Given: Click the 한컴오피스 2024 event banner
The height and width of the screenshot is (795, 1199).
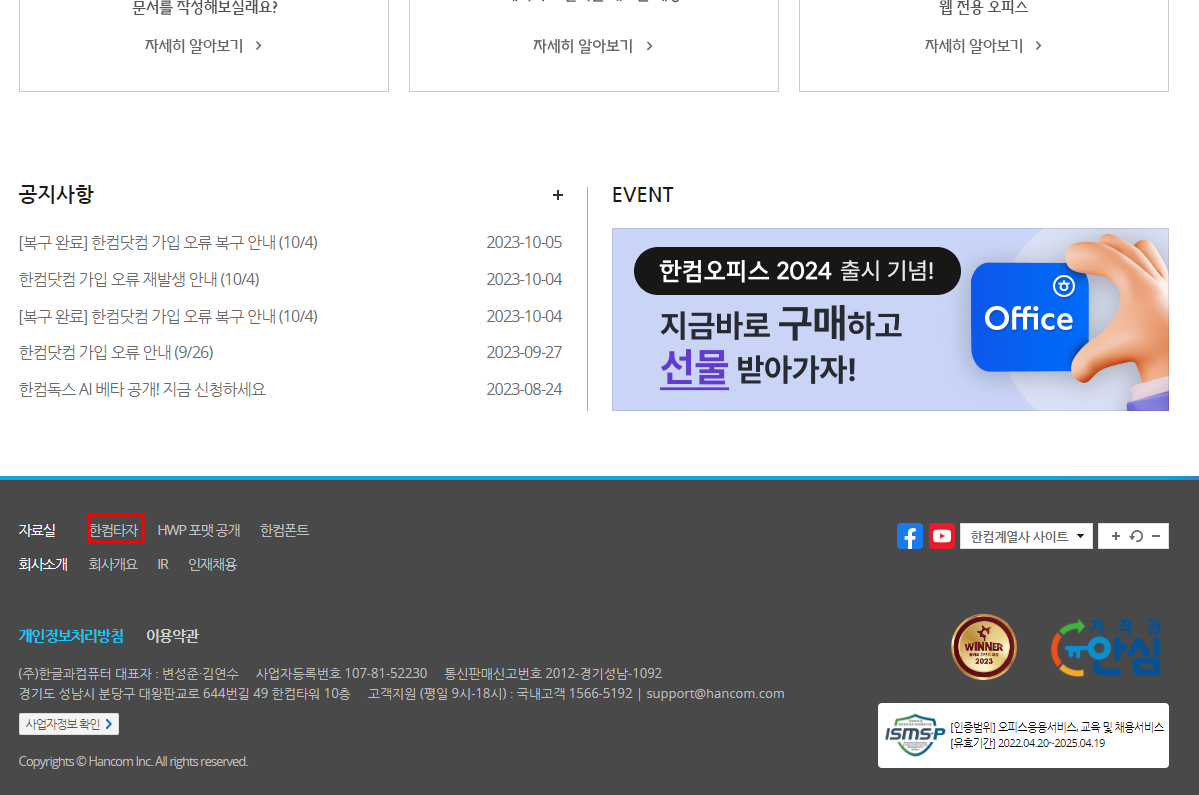Looking at the screenshot, I should [890, 320].
